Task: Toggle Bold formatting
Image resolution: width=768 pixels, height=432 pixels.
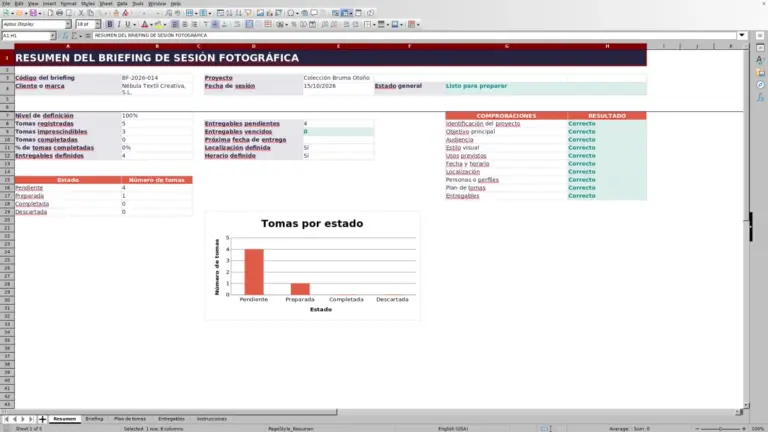Action: pos(110,24)
